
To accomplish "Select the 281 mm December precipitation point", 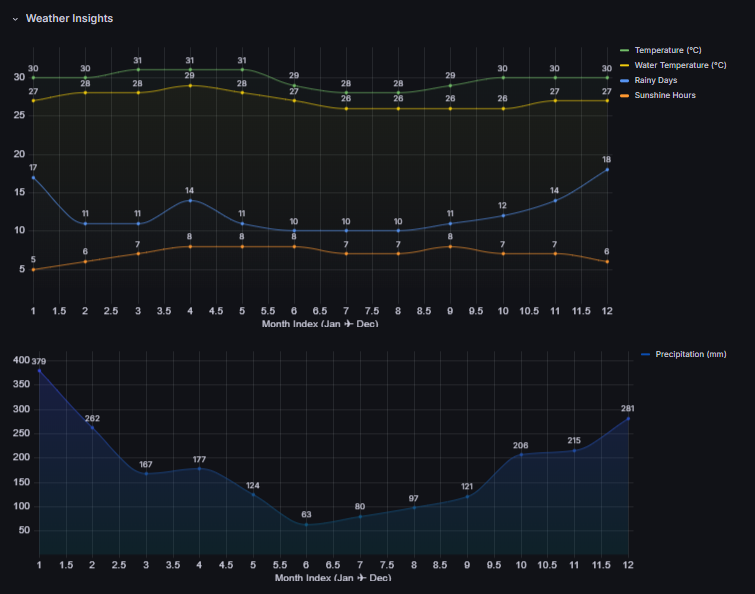I will (x=628, y=418).
